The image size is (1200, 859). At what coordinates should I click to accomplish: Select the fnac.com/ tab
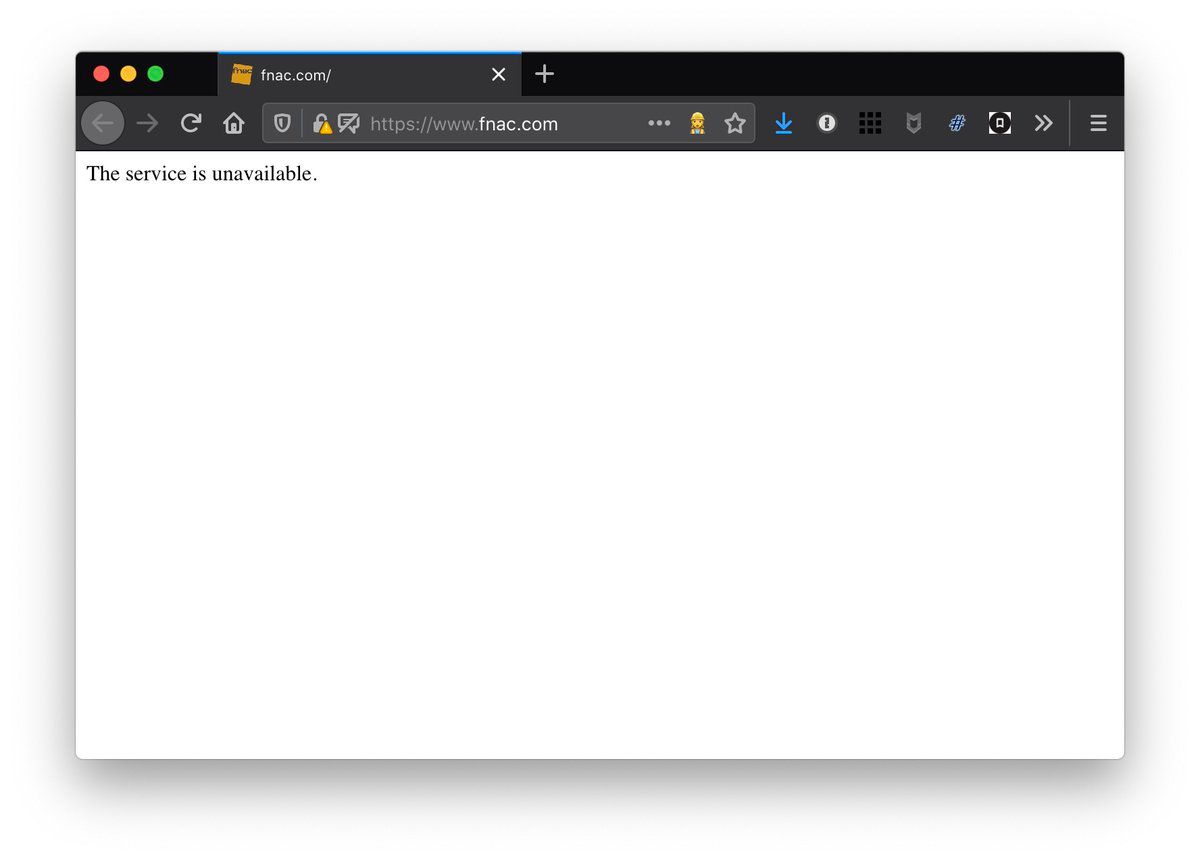coord(369,74)
